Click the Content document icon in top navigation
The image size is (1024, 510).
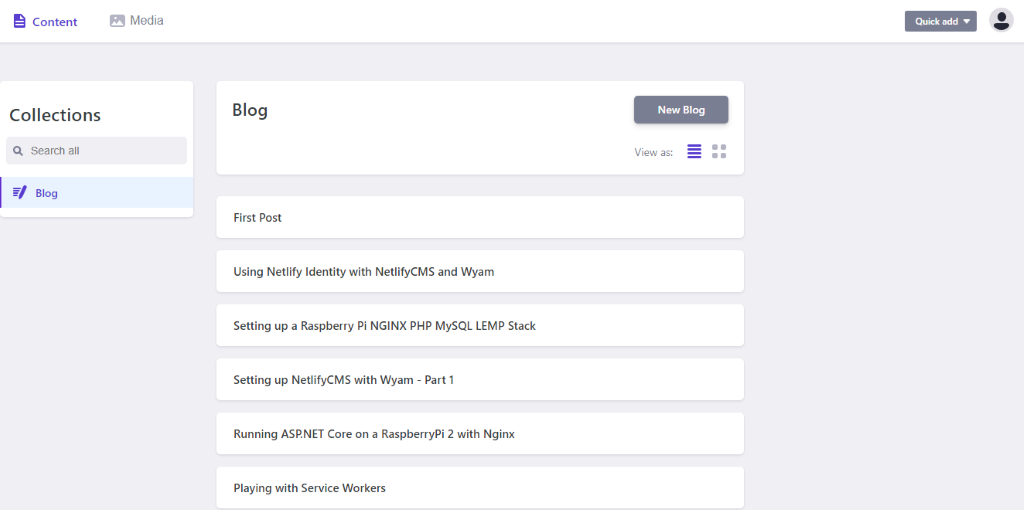pos(19,21)
